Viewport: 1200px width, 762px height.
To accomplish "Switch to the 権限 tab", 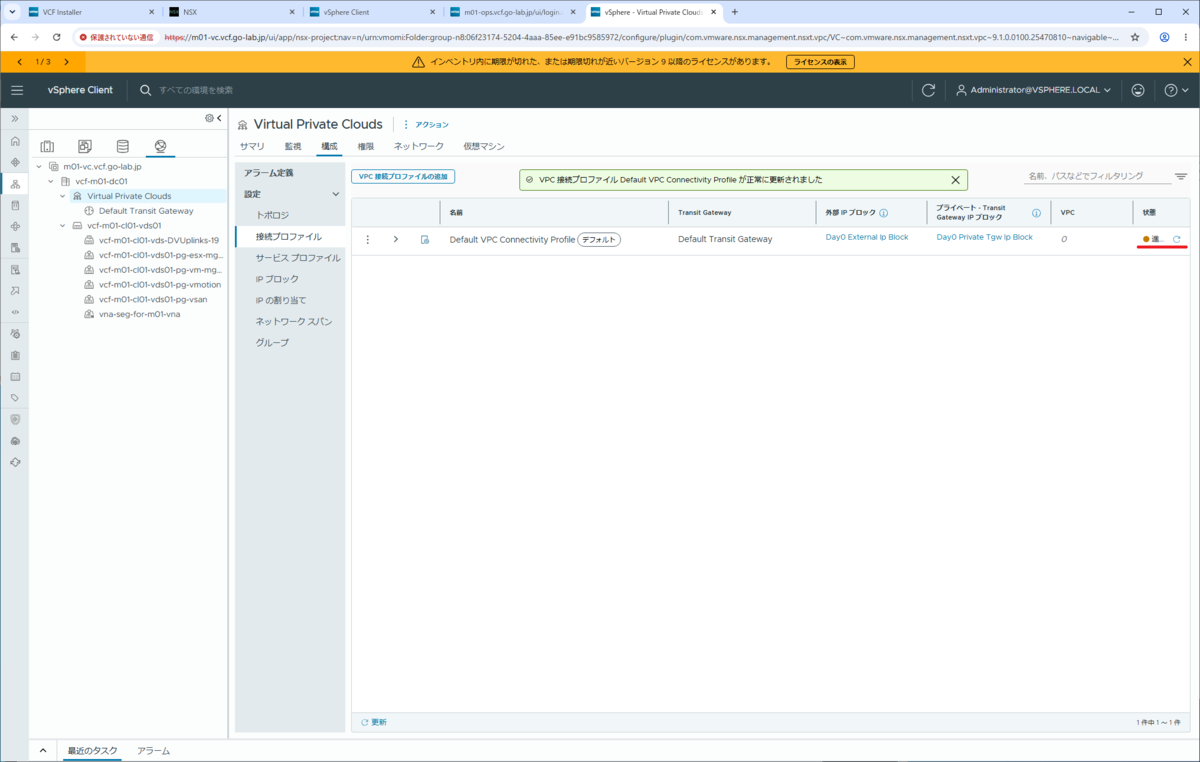I will [366, 146].
